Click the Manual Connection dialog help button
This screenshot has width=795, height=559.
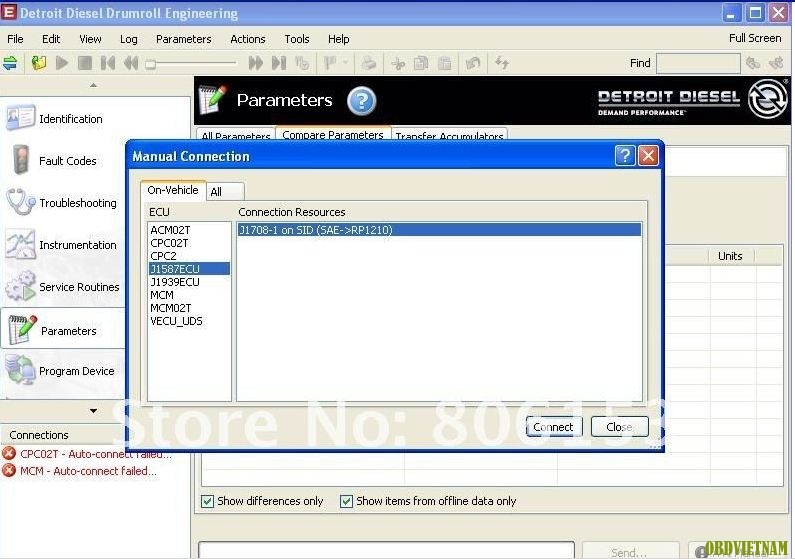pos(625,156)
